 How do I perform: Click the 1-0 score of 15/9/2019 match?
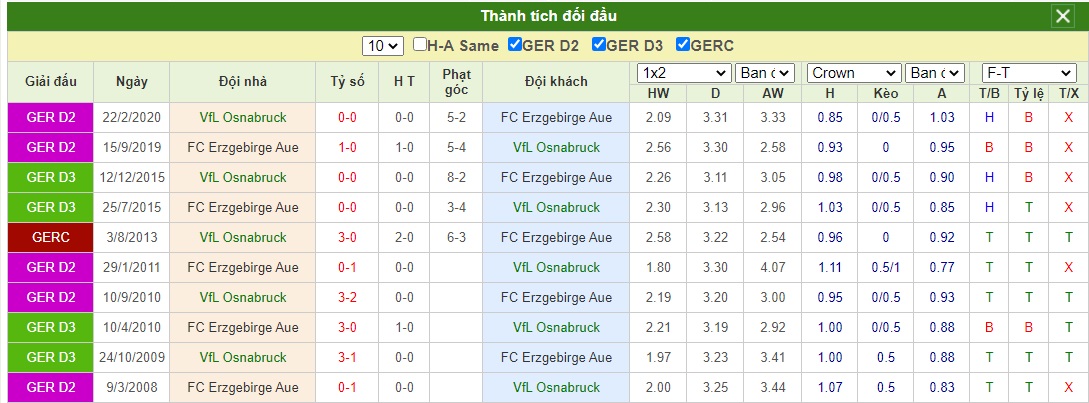click(x=347, y=147)
